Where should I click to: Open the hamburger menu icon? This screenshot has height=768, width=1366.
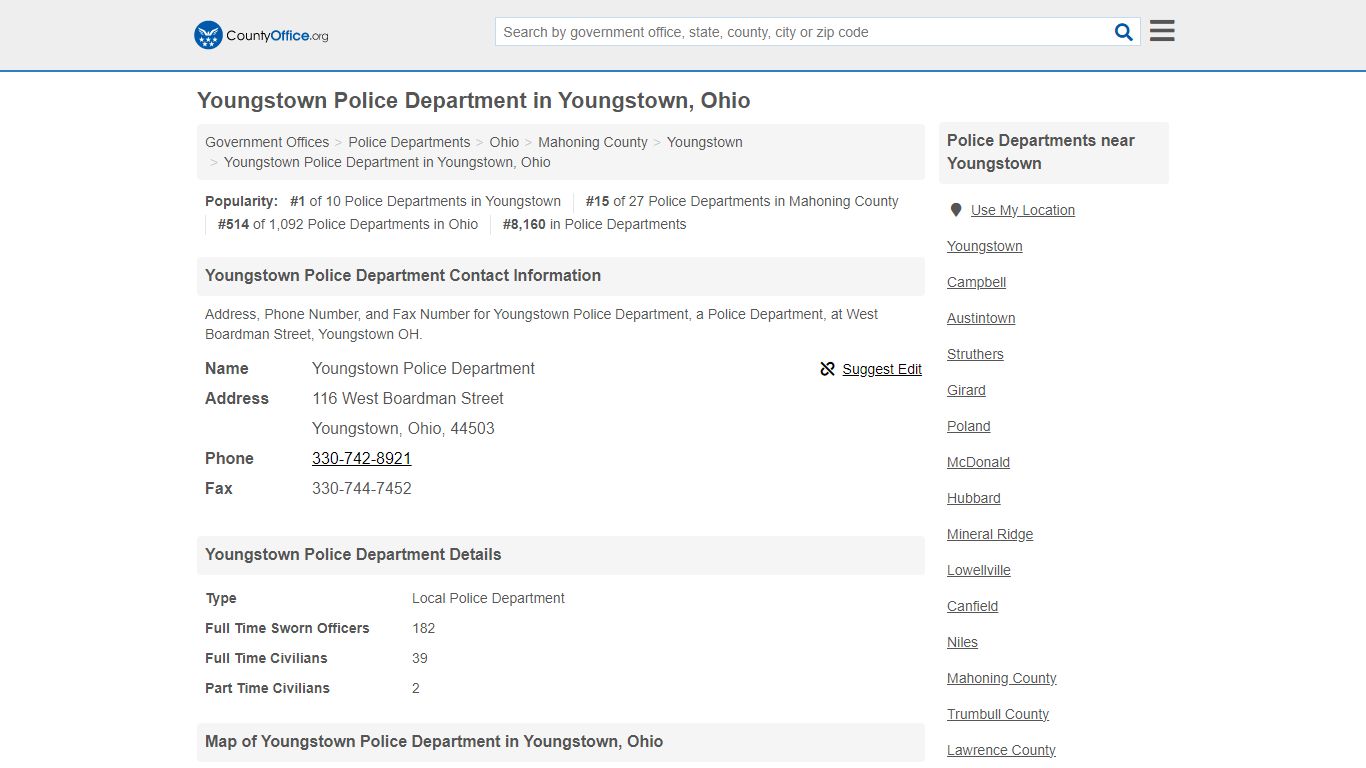click(x=1162, y=31)
